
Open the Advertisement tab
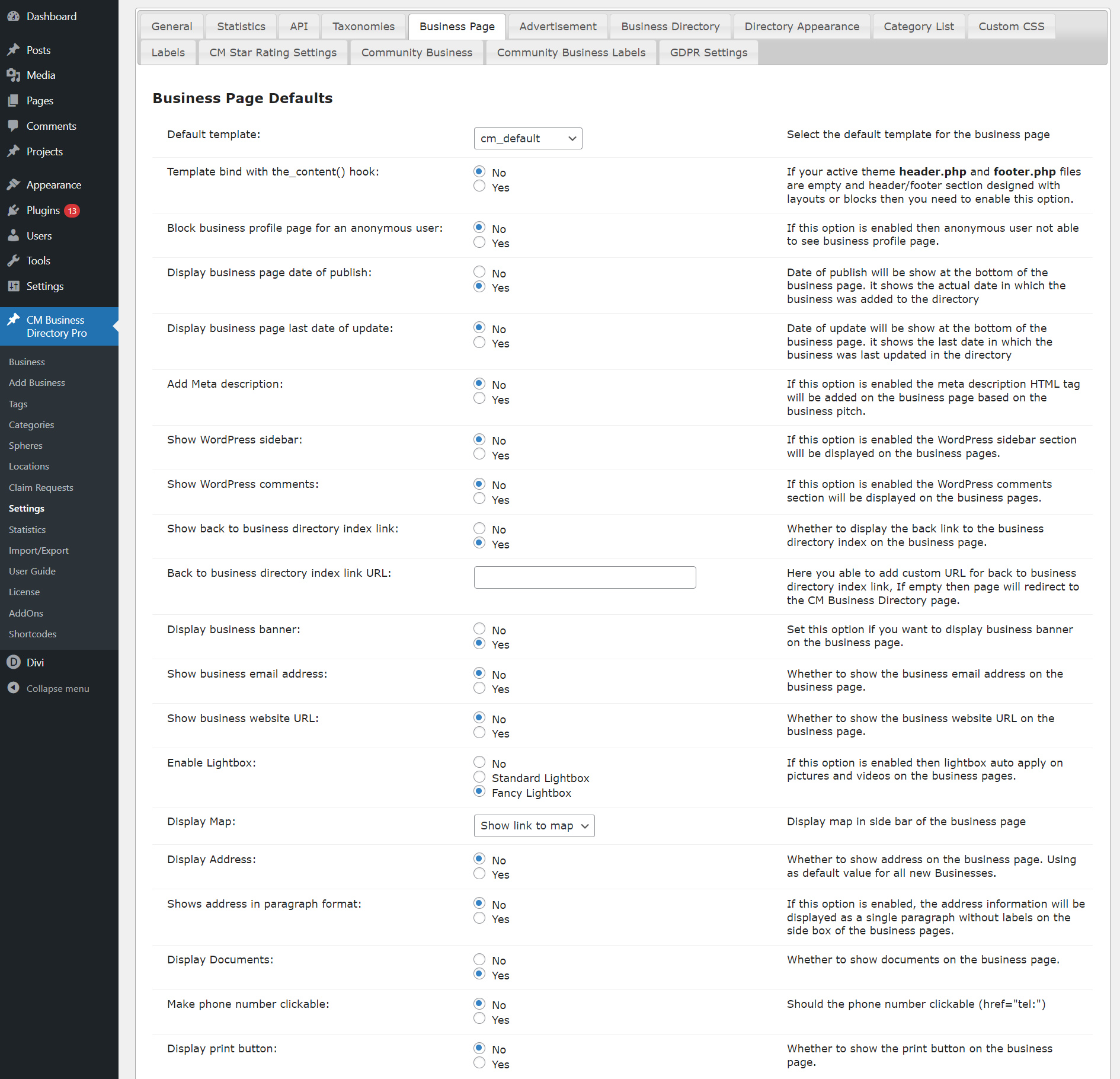pyautogui.click(x=558, y=26)
